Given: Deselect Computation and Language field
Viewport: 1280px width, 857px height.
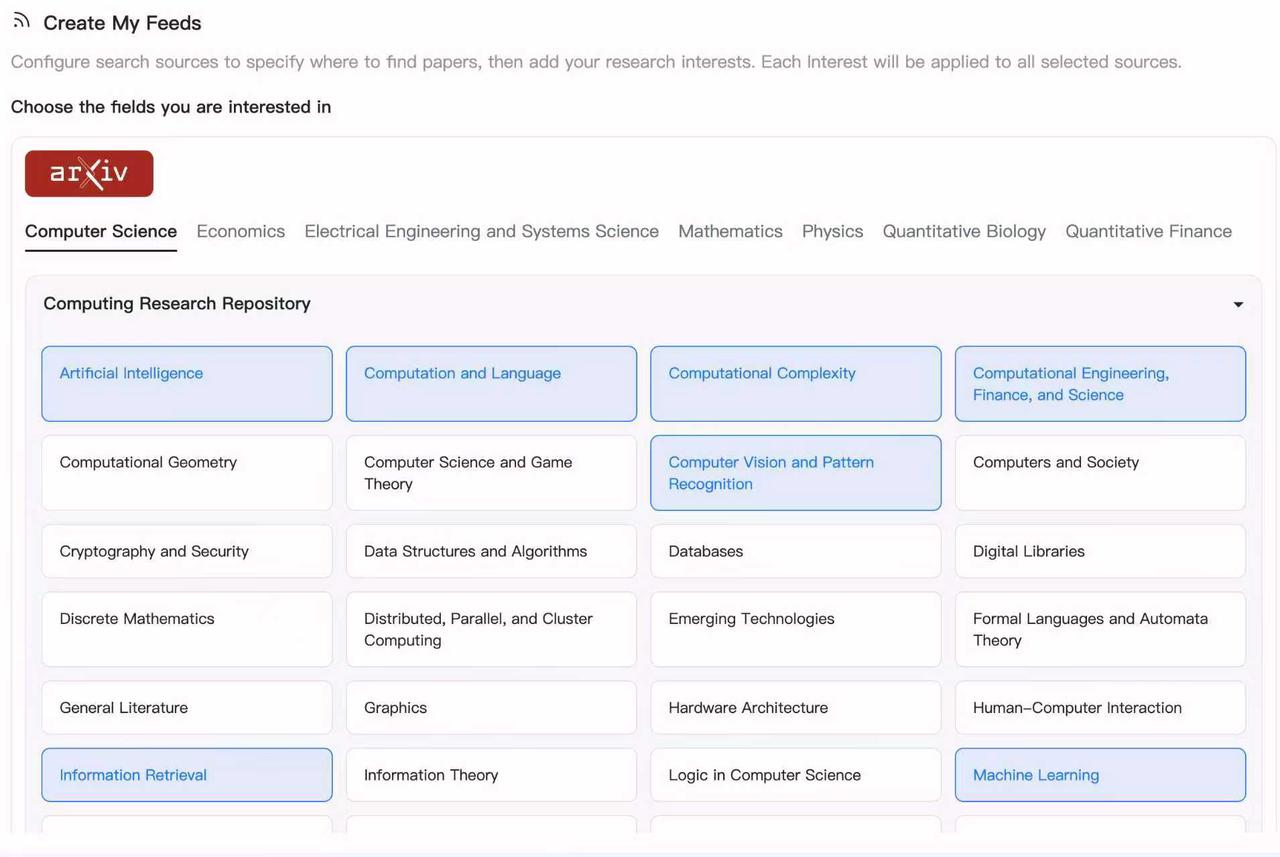Looking at the screenshot, I should click(491, 384).
